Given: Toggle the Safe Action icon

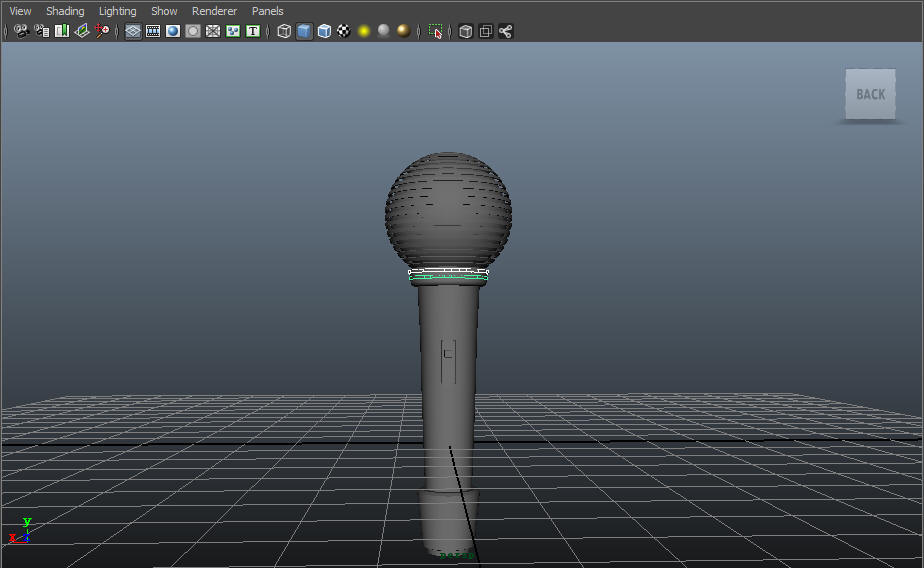Looking at the screenshot, I should [233, 31].
